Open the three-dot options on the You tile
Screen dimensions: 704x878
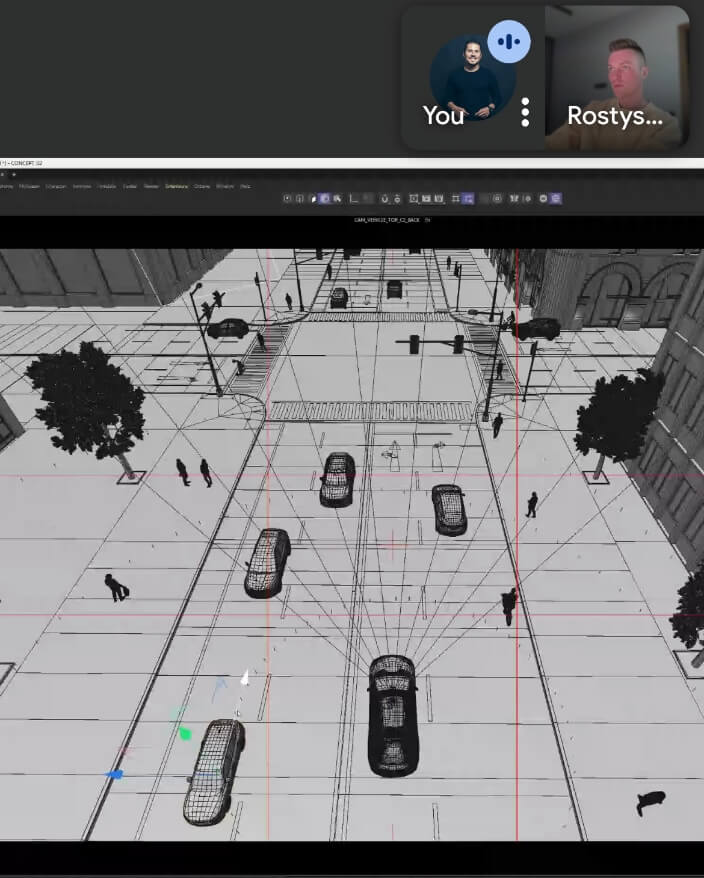(525, 112)
